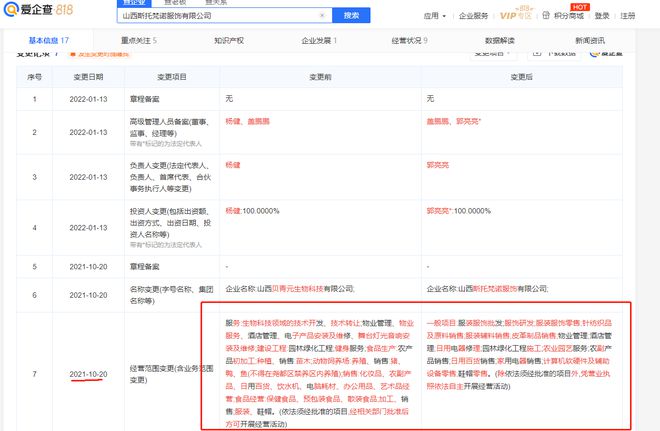Click the 变更日期 column header
660x431 pixels.
88,77
